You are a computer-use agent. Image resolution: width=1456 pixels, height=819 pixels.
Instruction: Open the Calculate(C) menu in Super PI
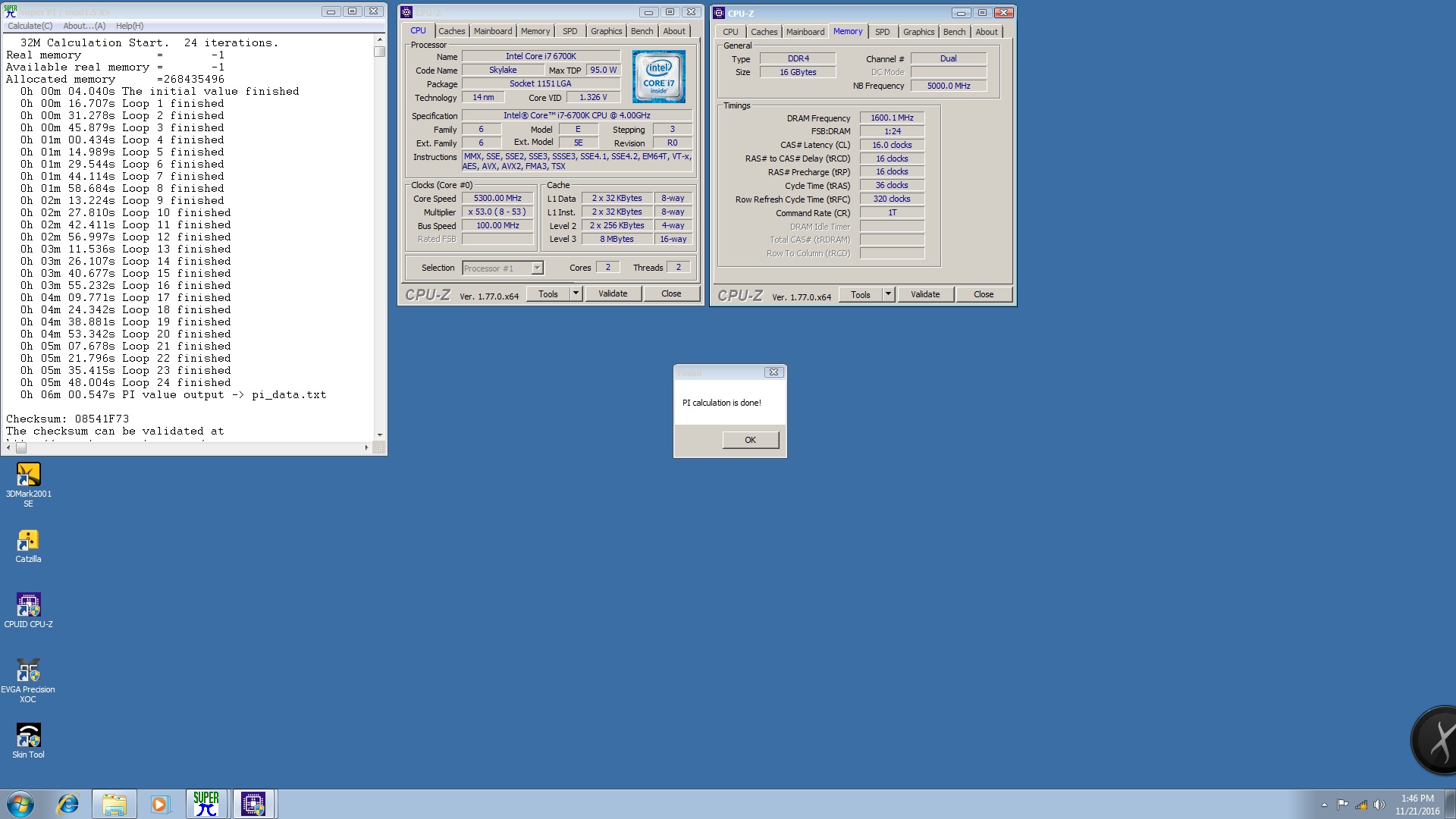coord(30,26)
